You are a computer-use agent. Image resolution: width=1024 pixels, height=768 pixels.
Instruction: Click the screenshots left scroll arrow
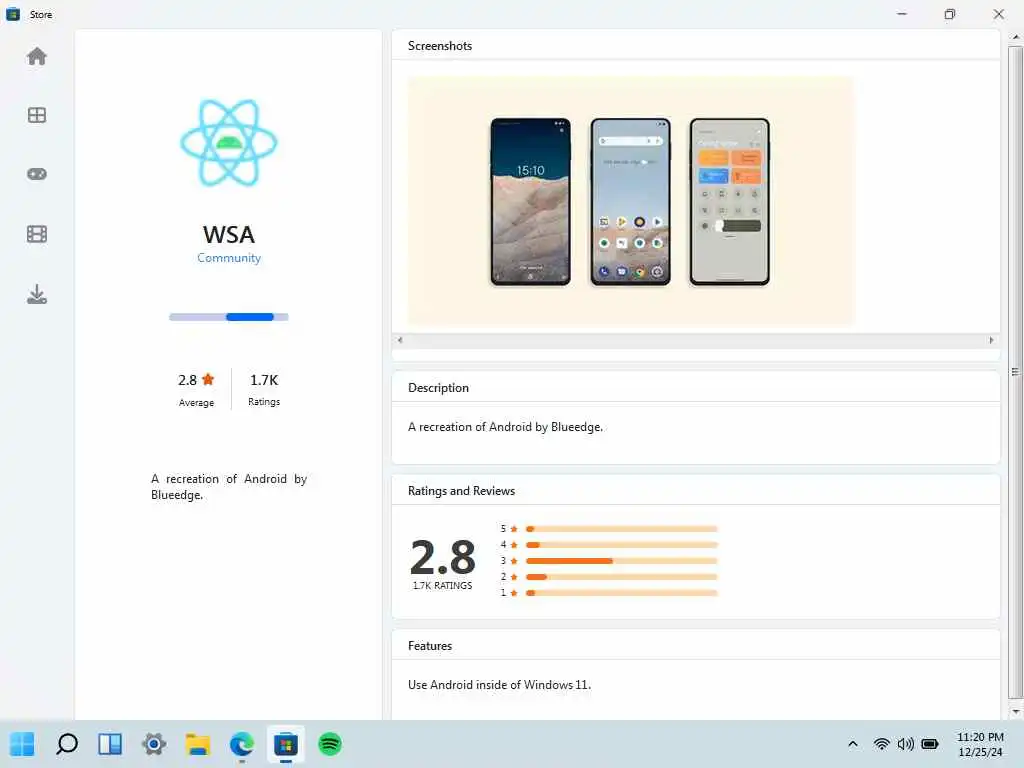pyautogui.click(x=400, y=340)
